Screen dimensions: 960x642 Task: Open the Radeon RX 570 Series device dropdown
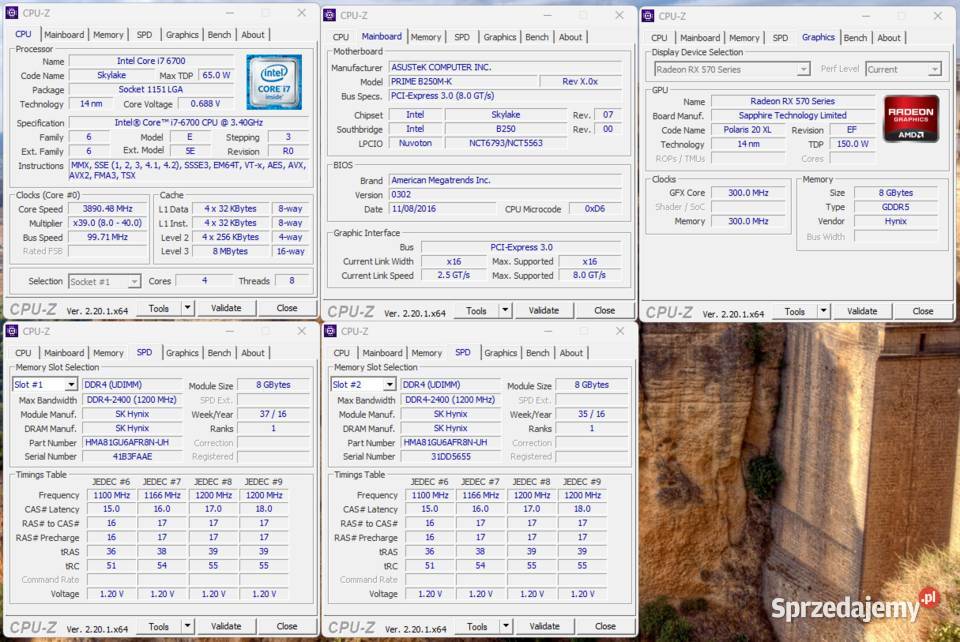pyautogui.click(x=803, y=70)
